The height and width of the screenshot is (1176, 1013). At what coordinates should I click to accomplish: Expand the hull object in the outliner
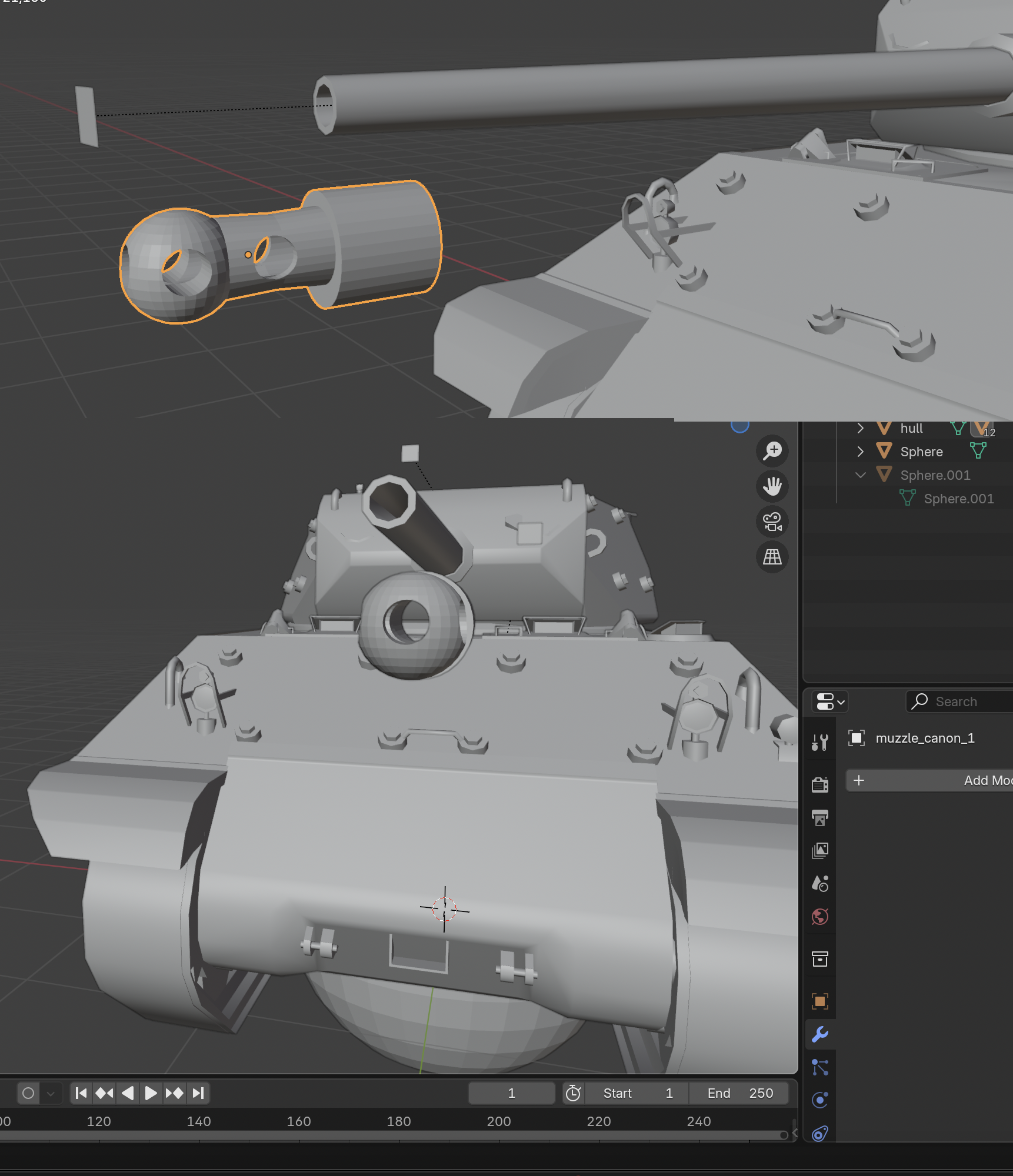click(x=859, y=428)
